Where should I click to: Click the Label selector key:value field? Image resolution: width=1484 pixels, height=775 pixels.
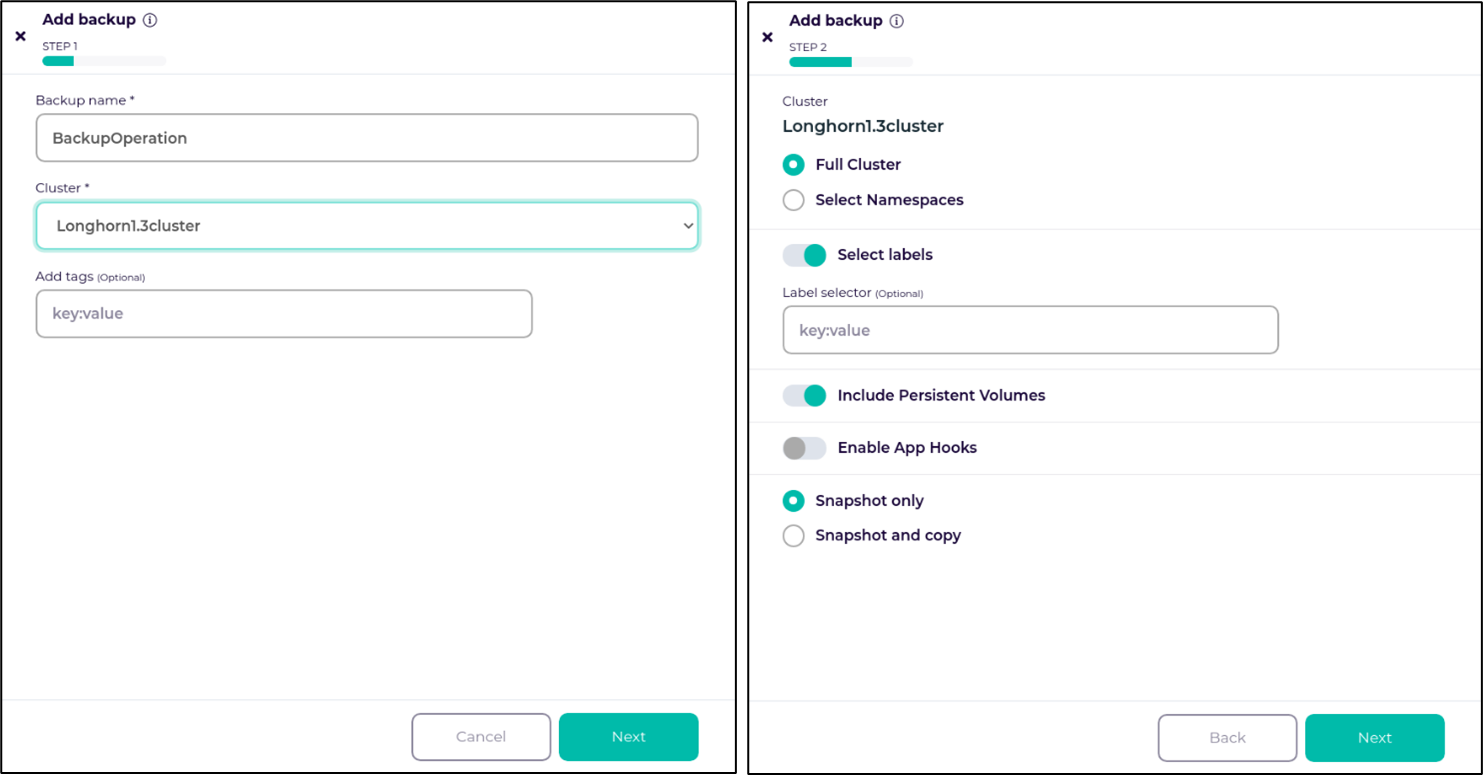point(1030,330)
